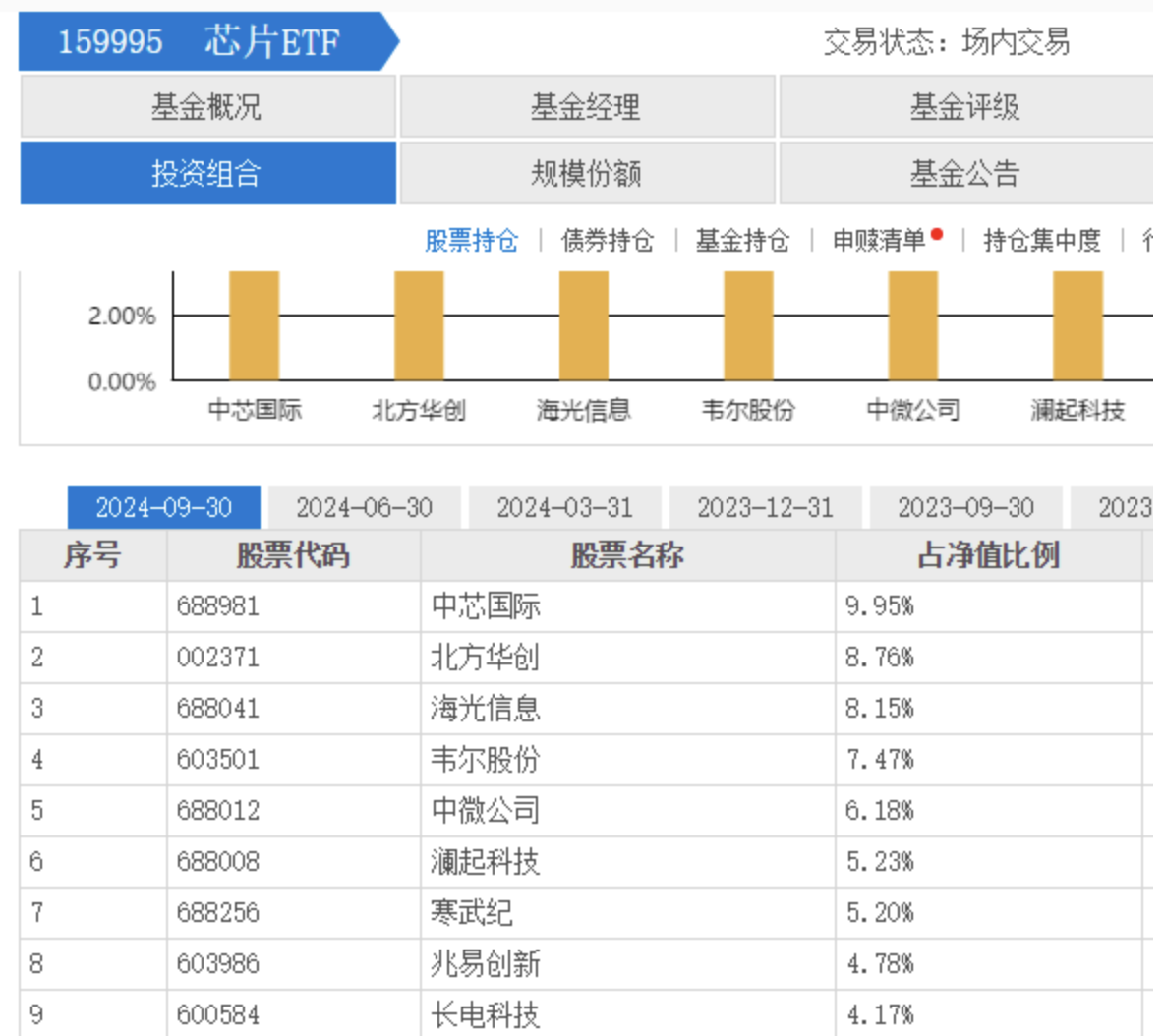
Task: Click the 澜起科技 bar in chart
Action: 1077,325
